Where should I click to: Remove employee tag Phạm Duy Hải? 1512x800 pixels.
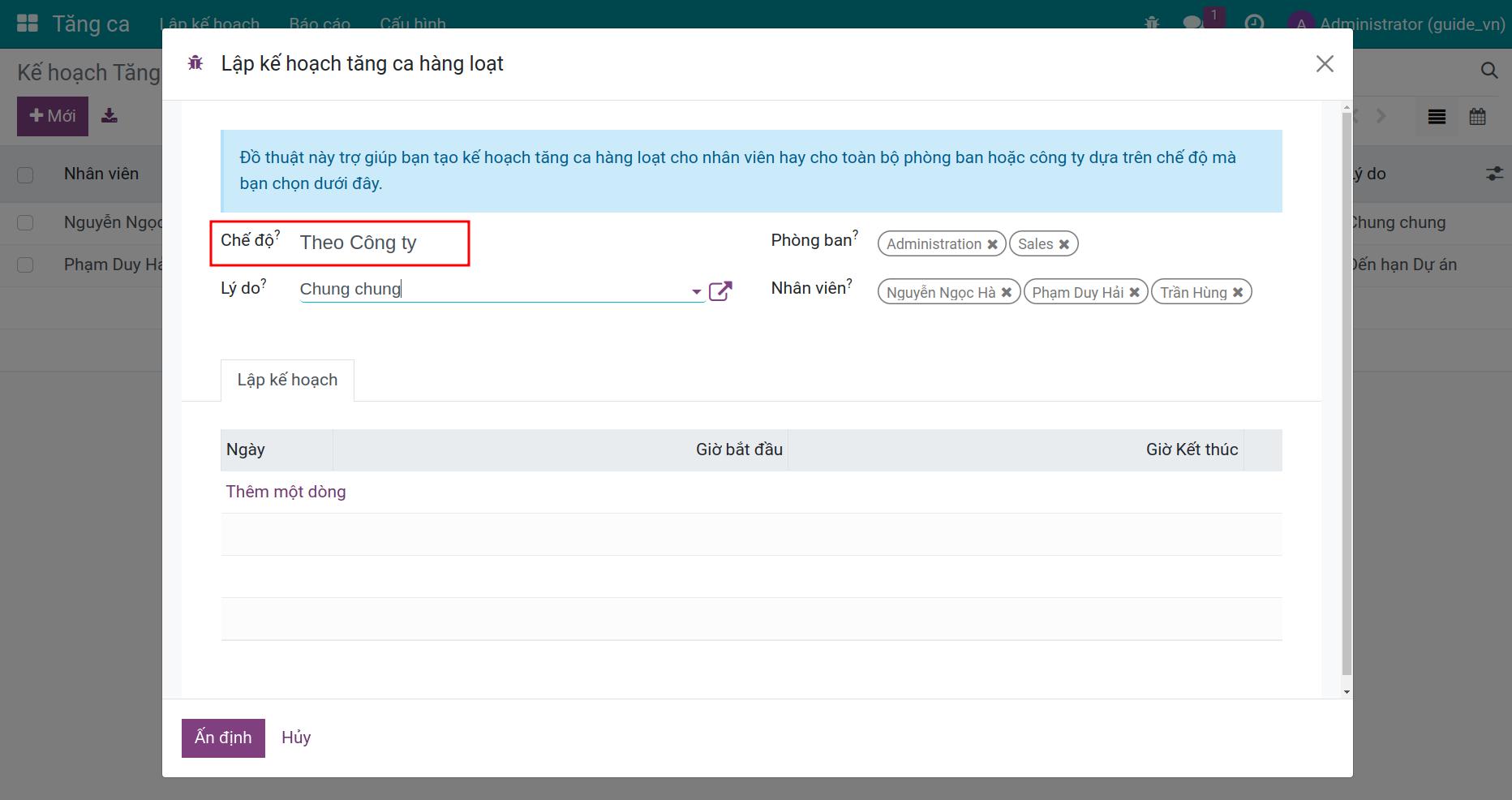coord(1134,293)
